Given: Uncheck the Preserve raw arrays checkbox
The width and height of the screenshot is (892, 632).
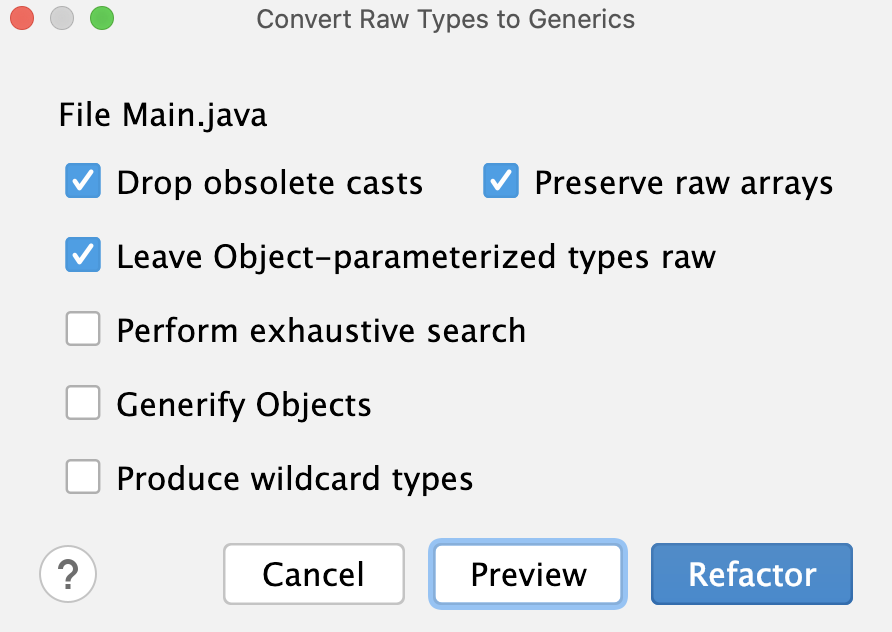Looking at the screenshot, I should point(501,181).
